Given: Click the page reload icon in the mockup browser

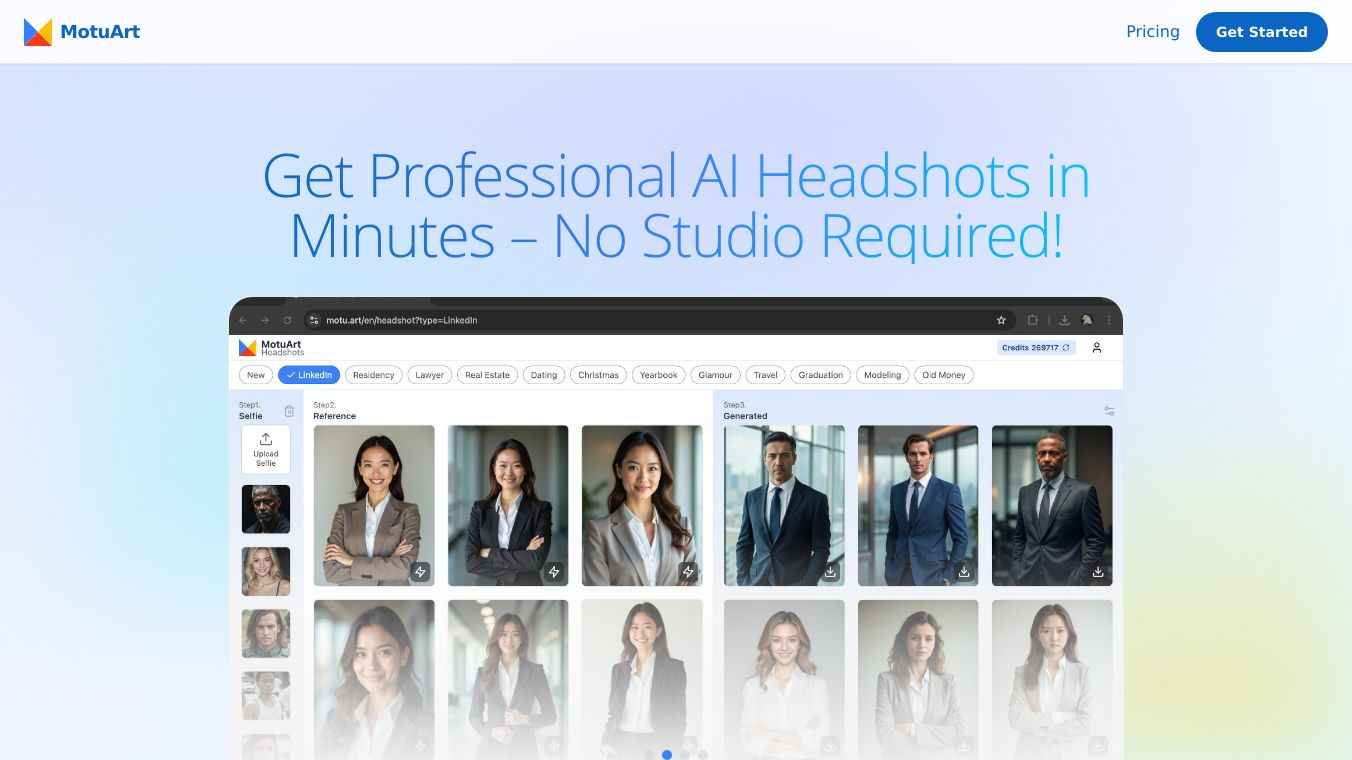Looking at the screenshot, I should click(287, 320).
